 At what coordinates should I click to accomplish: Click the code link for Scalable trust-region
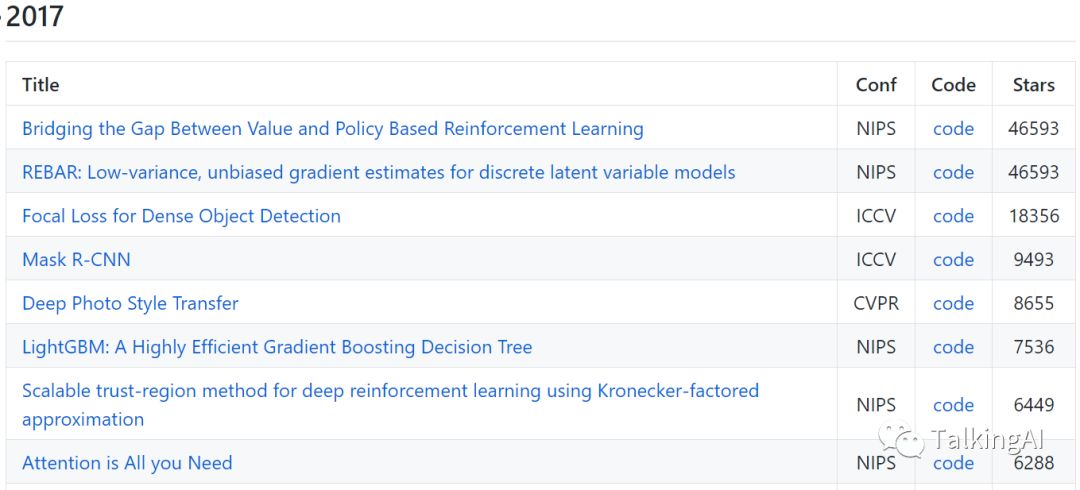(x=953, y=405)
